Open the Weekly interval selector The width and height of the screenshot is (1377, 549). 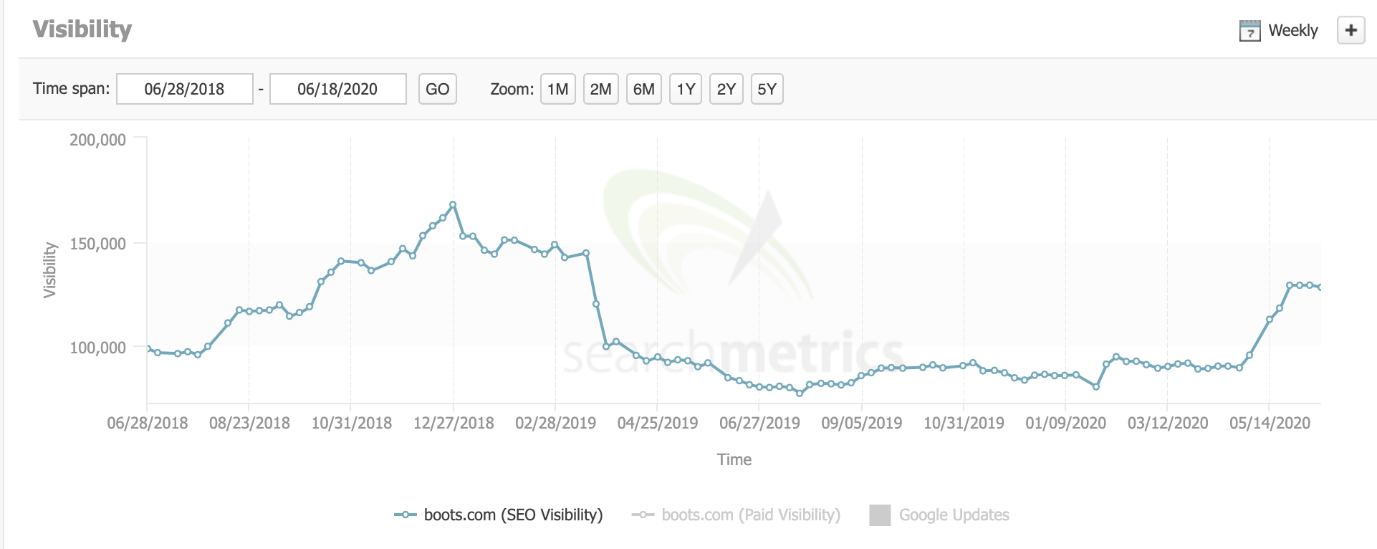click(1279, 31)
